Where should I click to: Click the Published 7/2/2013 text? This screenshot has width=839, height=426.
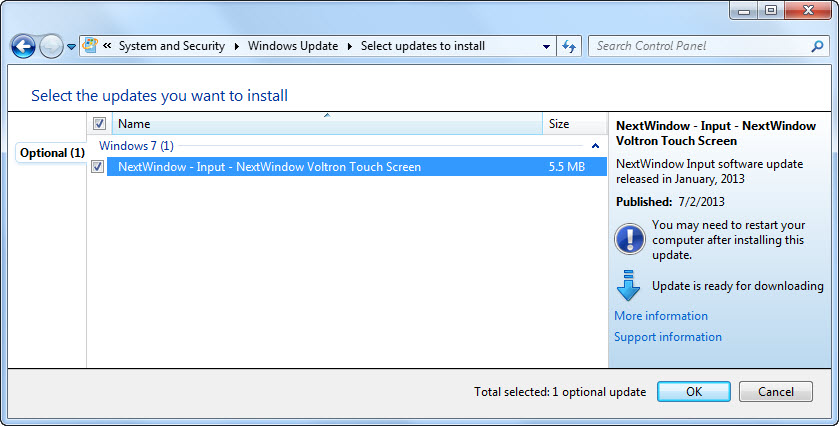coord(670,202)
